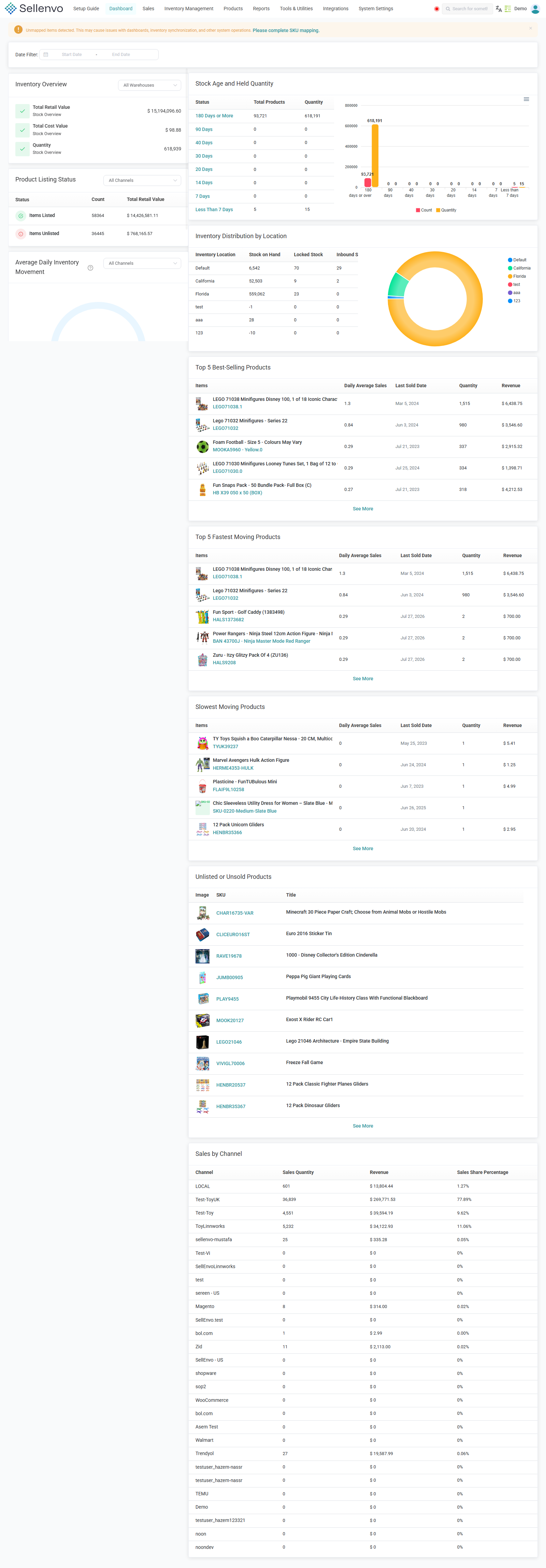This screenshot has width=546, height=1568.
Task: Toggle the Quantity series in chart legend
Action: (446, 210)
